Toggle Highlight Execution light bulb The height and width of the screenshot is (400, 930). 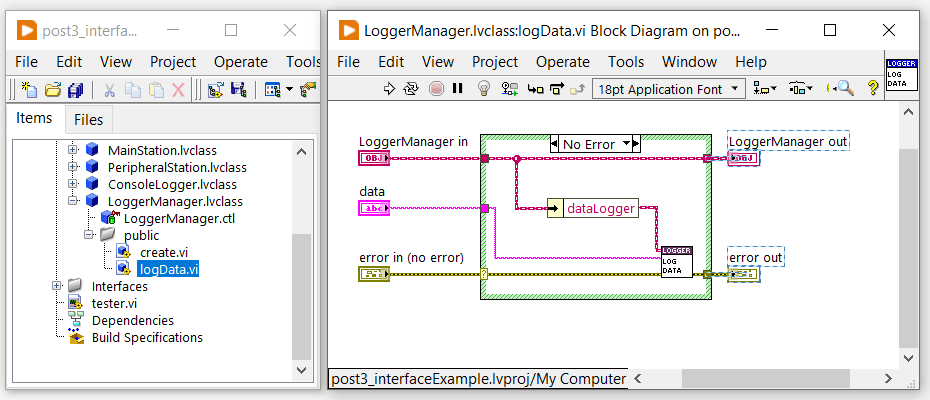(x=485, y=88)
